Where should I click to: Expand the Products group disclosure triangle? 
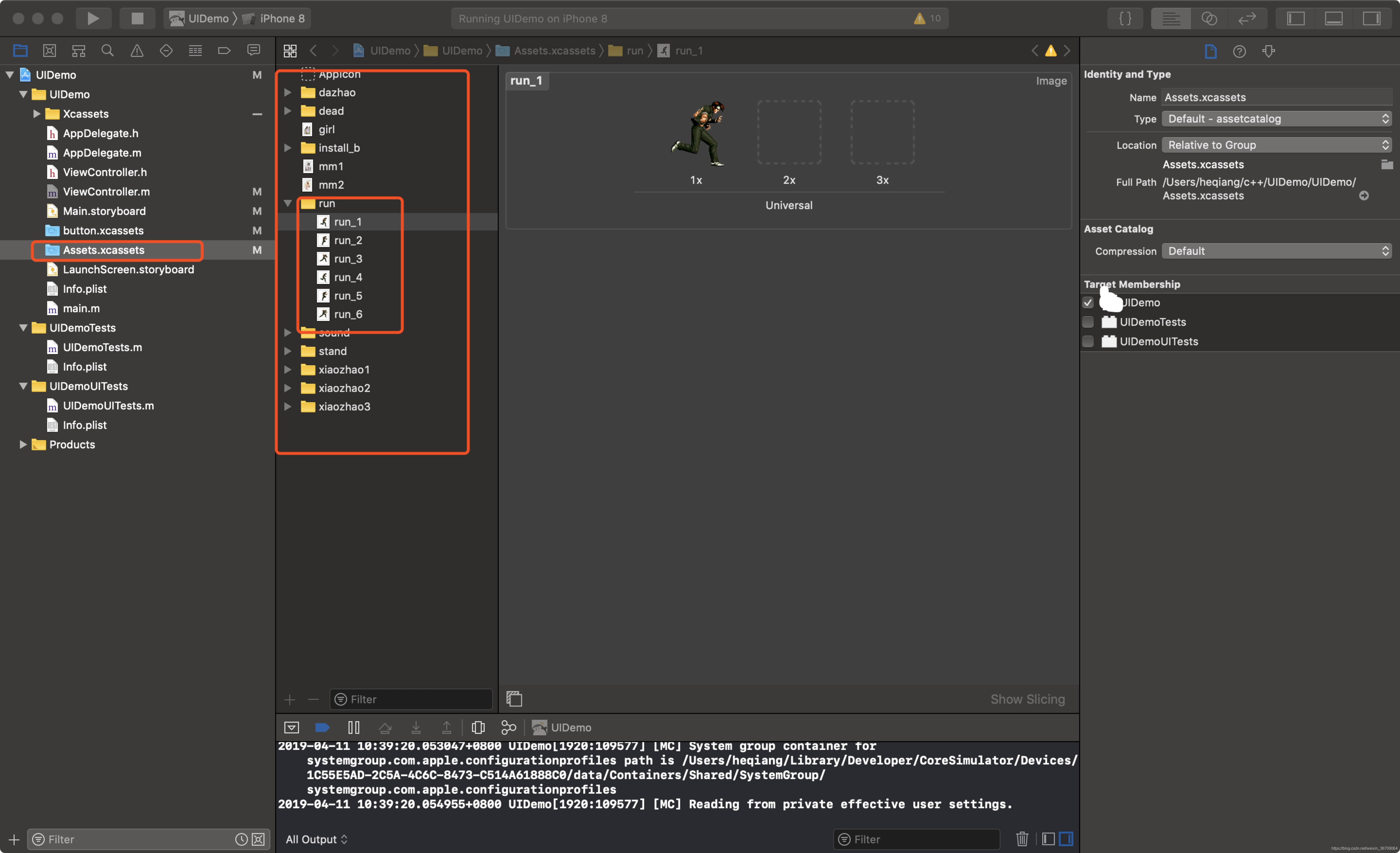[23, 444]
